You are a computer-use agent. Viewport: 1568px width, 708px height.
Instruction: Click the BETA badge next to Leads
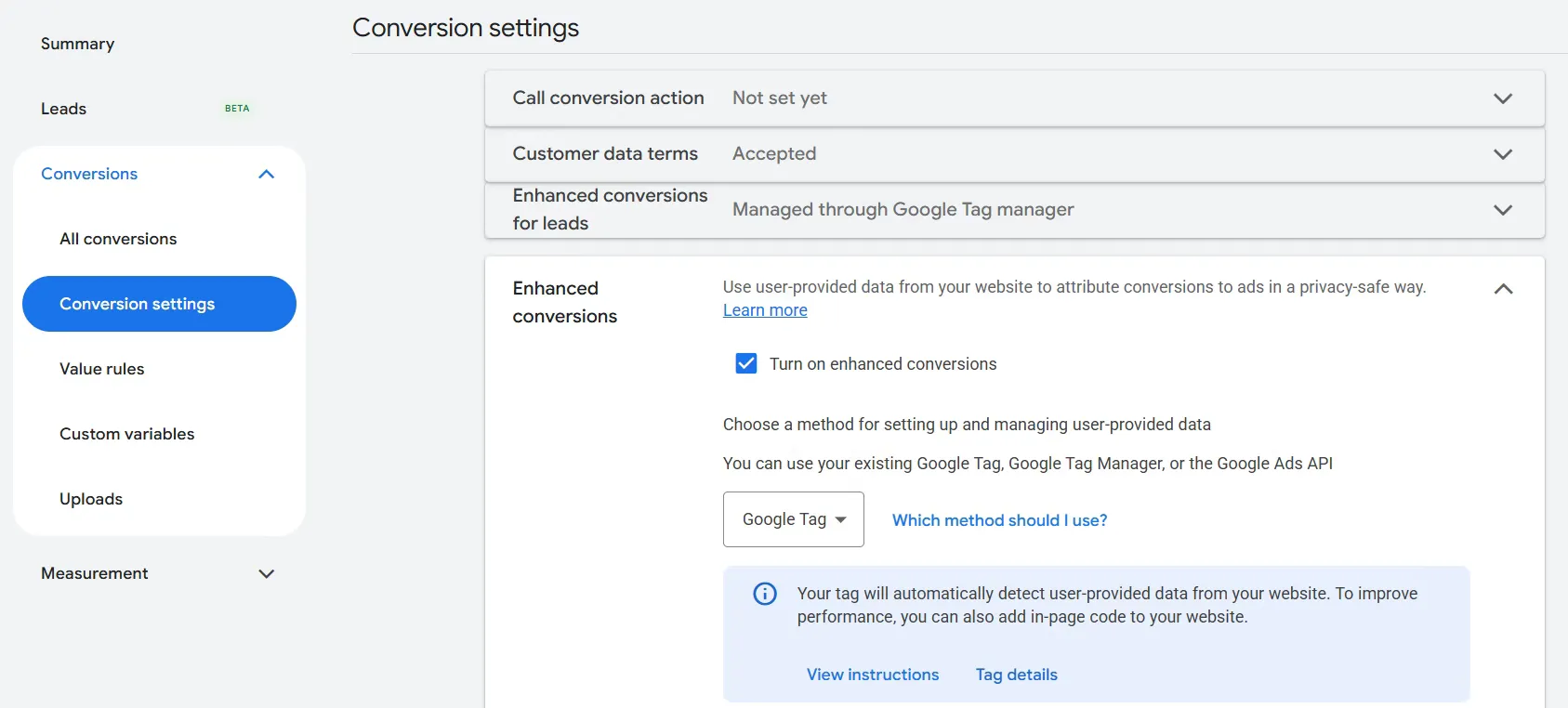click(237, 109)
